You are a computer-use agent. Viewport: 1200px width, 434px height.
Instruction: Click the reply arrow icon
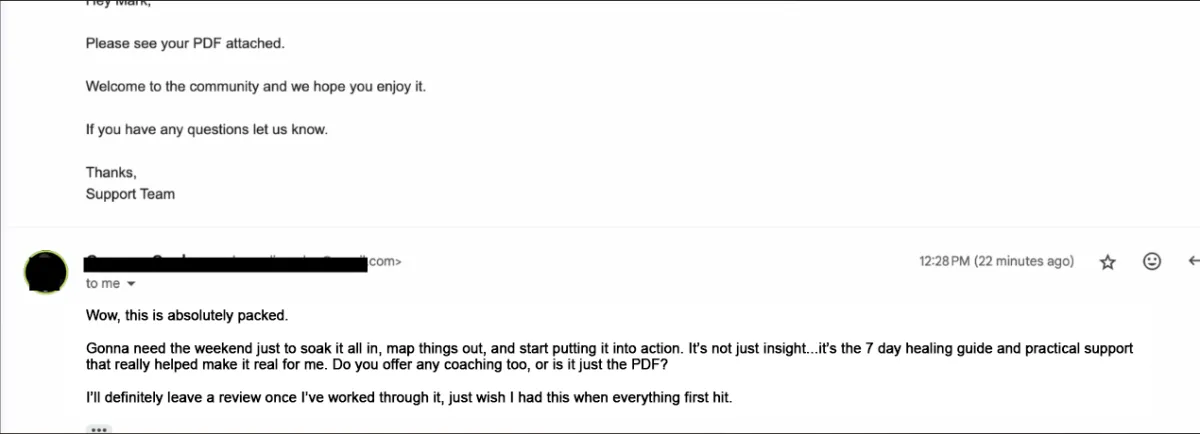[1193, 262]
